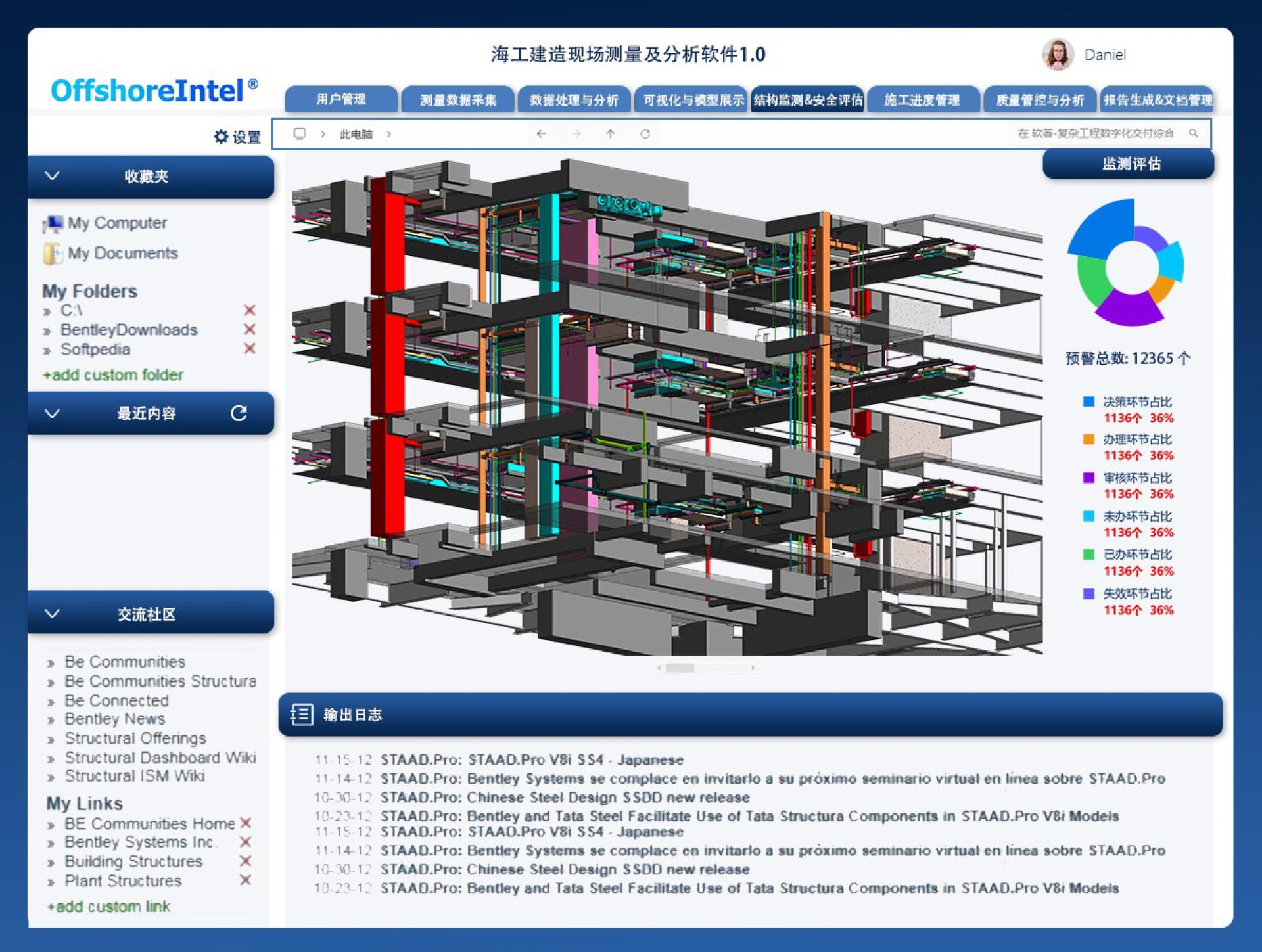
Task: Click orange 办理环节占比 legend swatch
Action: pos(1088,439)
